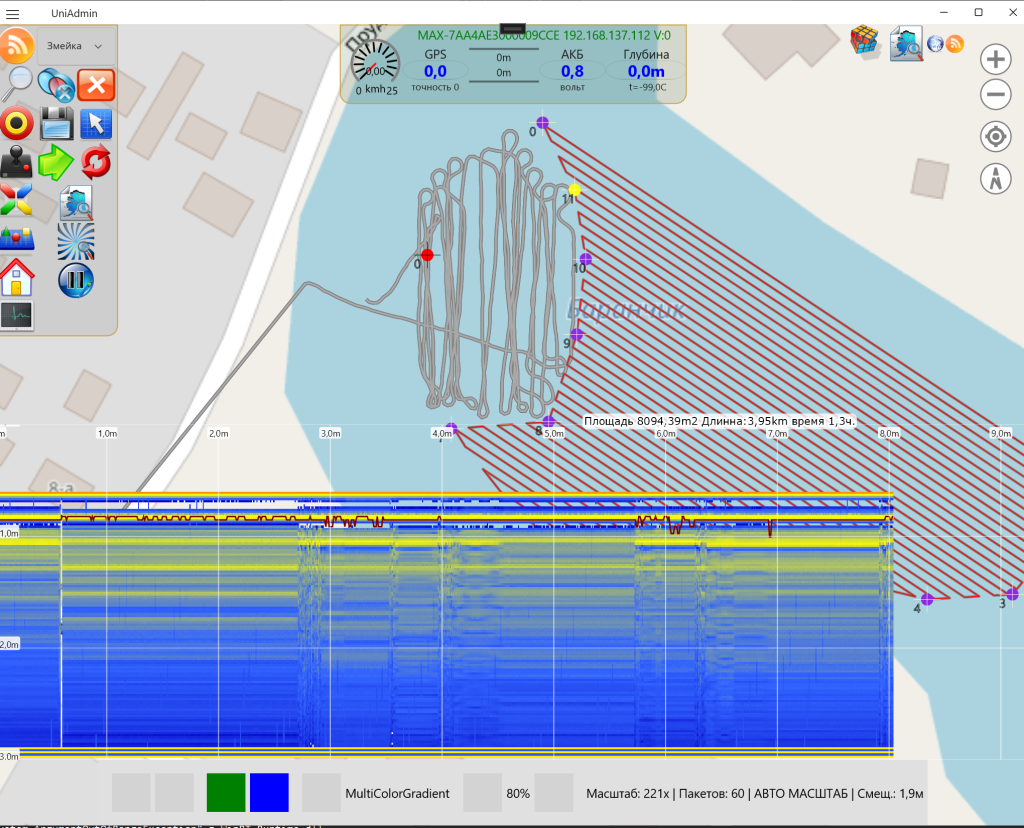Save with the floppy disk icon
This screenshot has width=1024, height=828.
(x=57, y=124)
